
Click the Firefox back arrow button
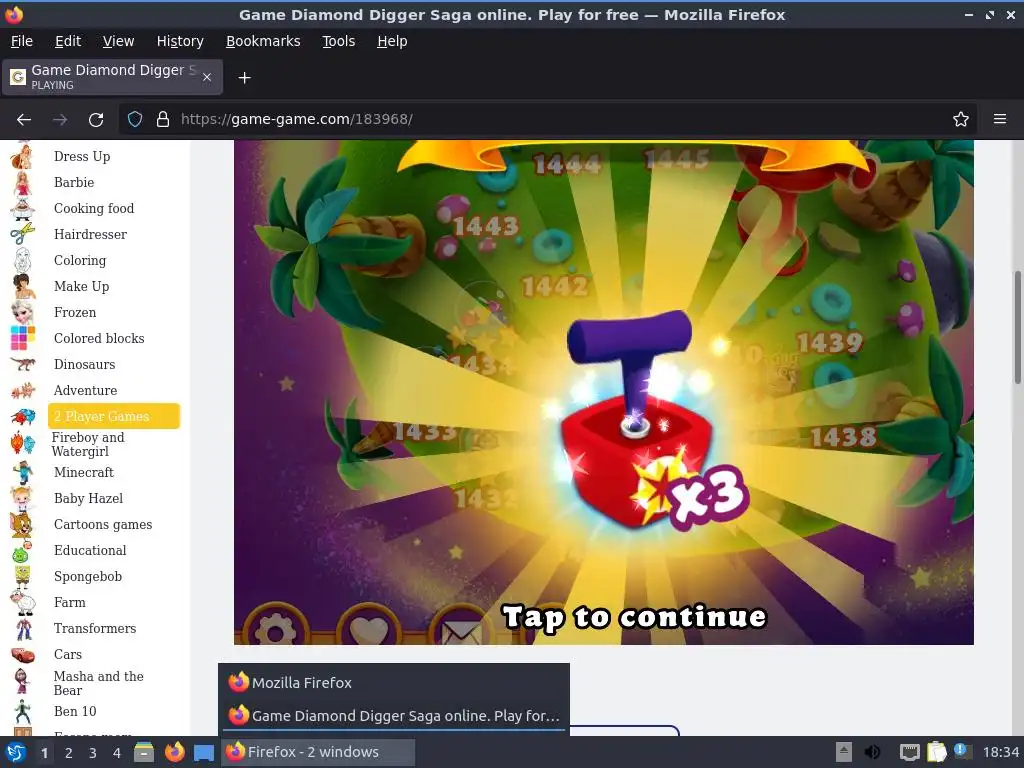[24, 120]
